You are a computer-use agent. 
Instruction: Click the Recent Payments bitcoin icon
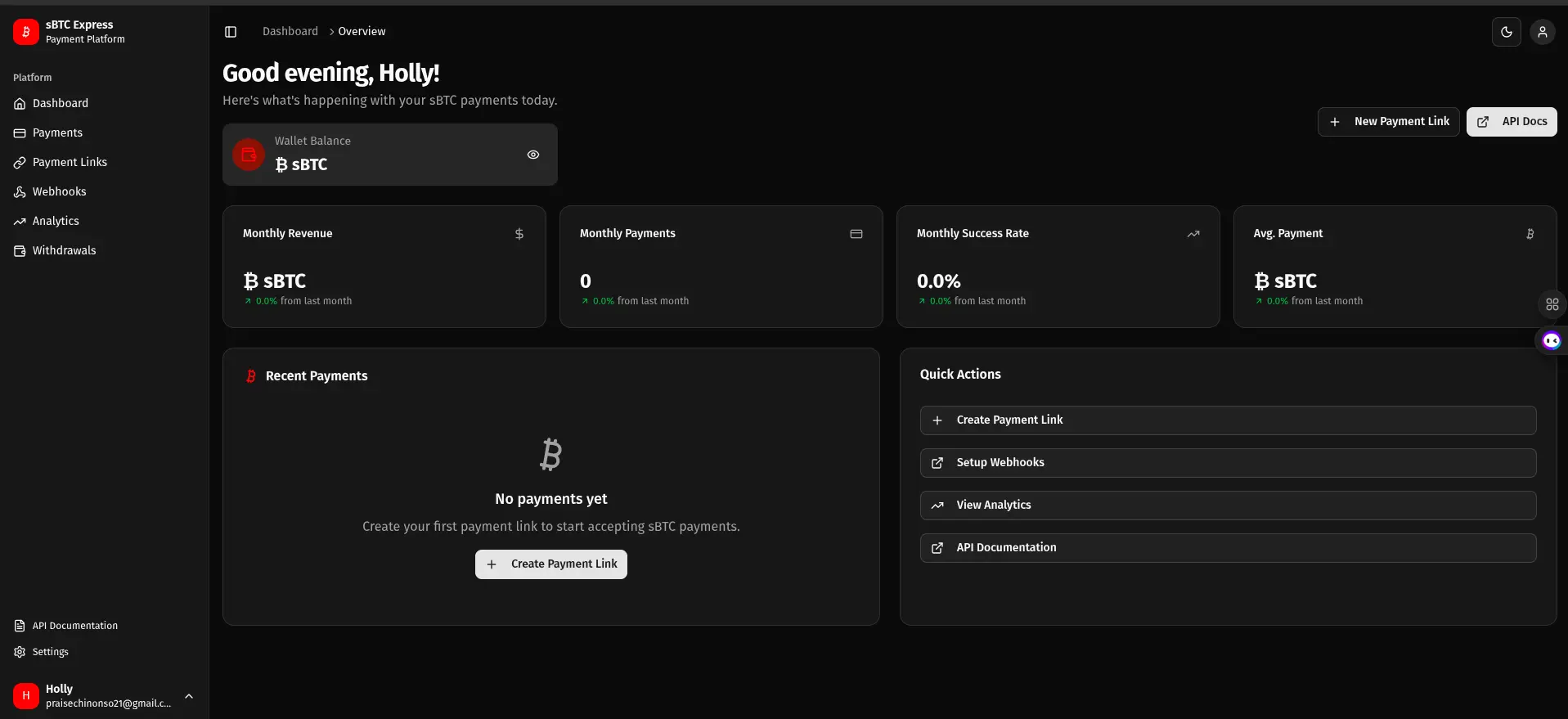click(251, 376)
